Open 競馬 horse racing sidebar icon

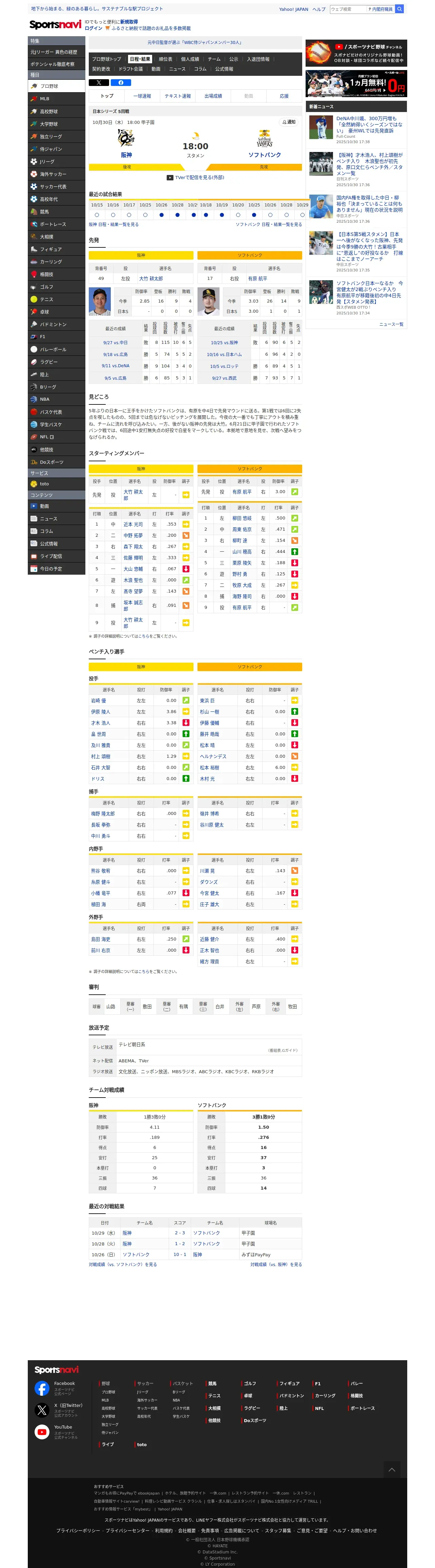[34, 212]
